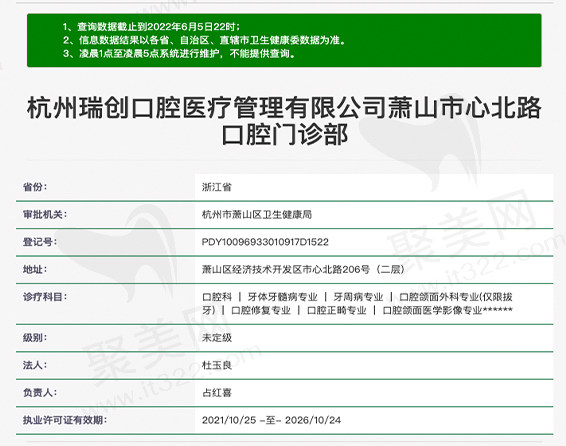The image size is (566, 446).
Task: Select the value 浙江省
Action: (x=217, y=187)
